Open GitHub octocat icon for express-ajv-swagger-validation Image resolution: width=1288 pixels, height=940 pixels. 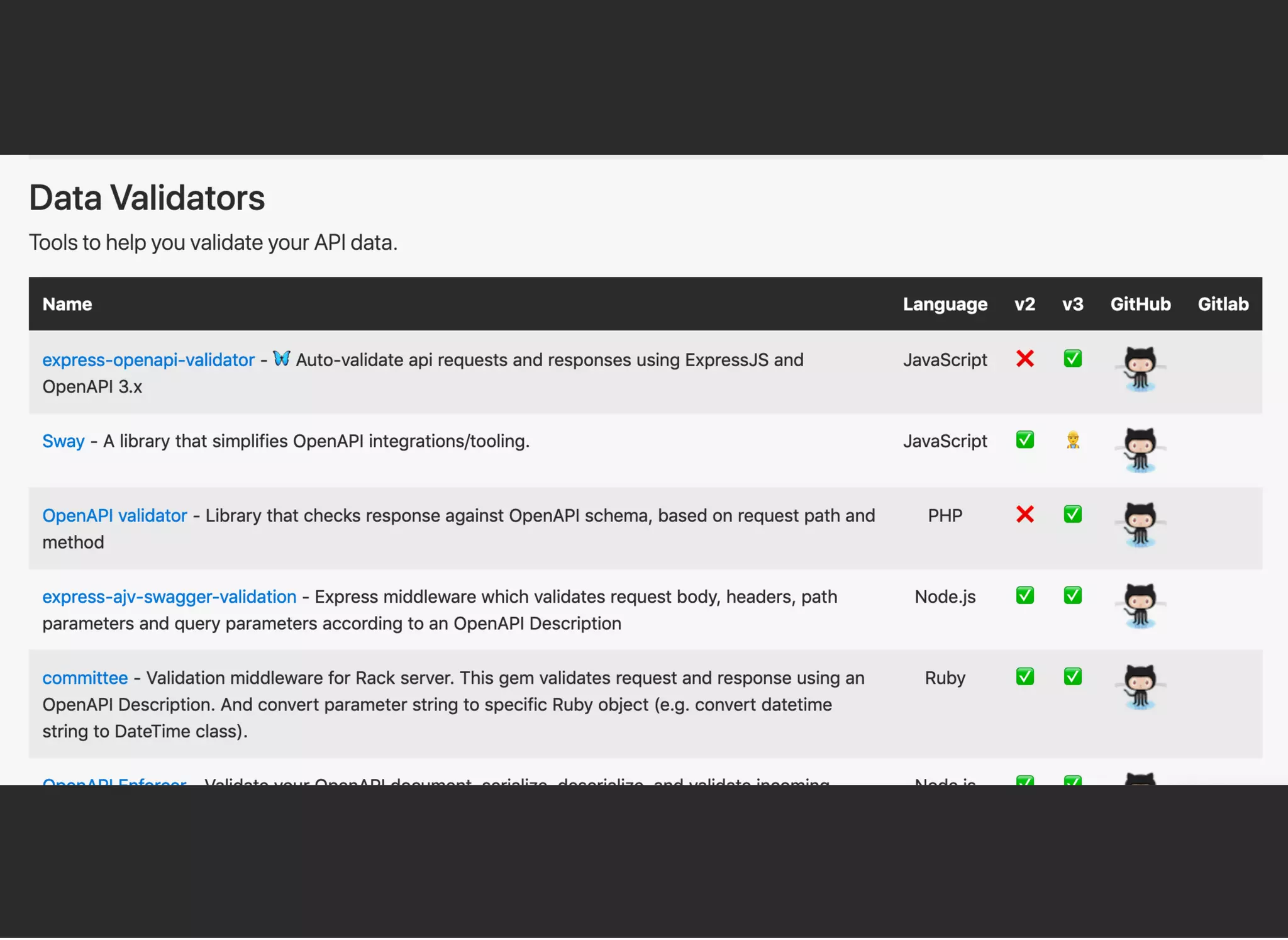pyautogui.click(x=1140, y=606)
